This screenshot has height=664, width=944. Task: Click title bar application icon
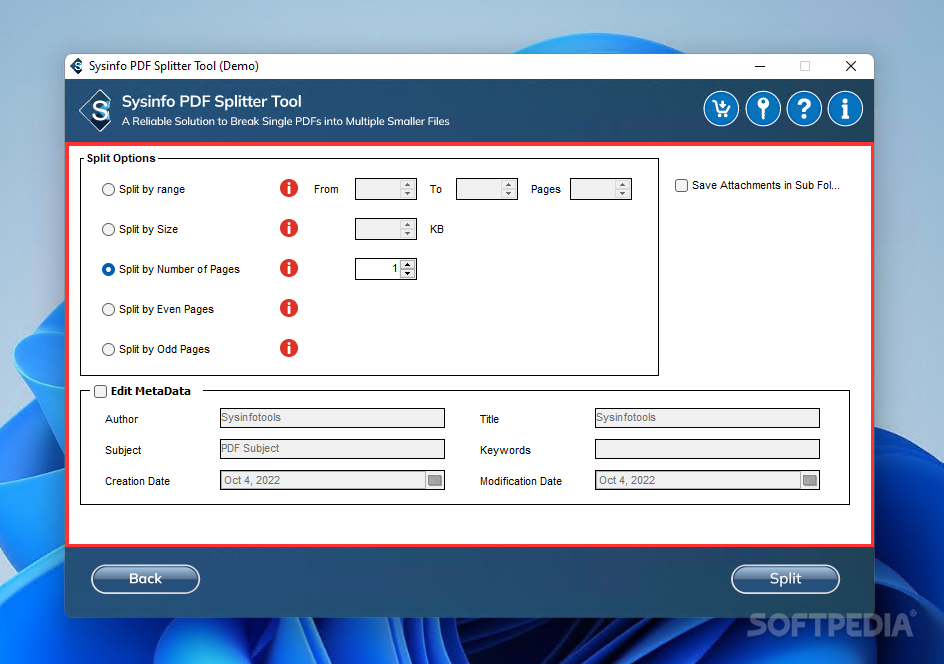coord(76,66)
